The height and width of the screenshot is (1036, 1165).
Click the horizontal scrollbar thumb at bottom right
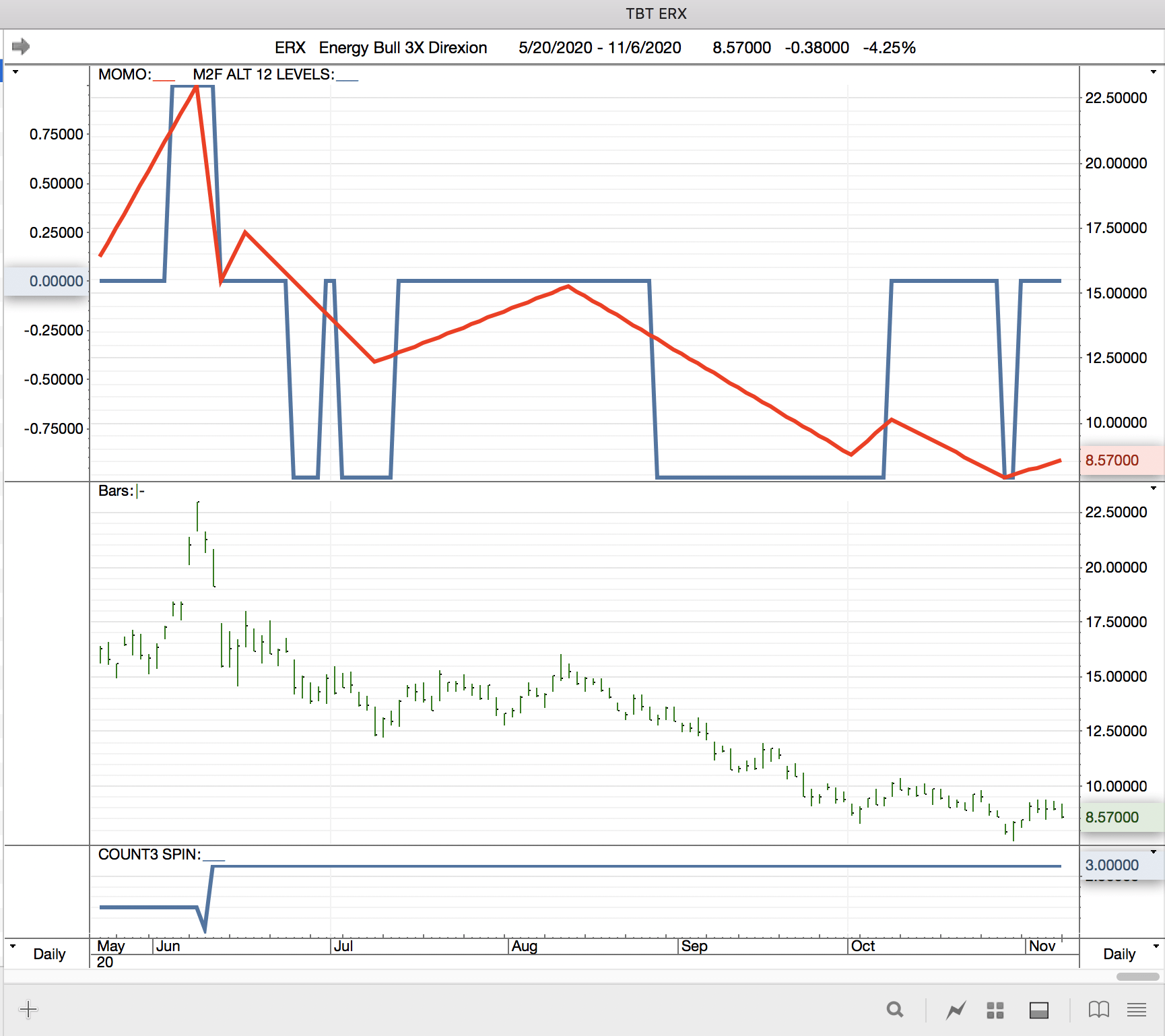click(x=1137, y=977)
